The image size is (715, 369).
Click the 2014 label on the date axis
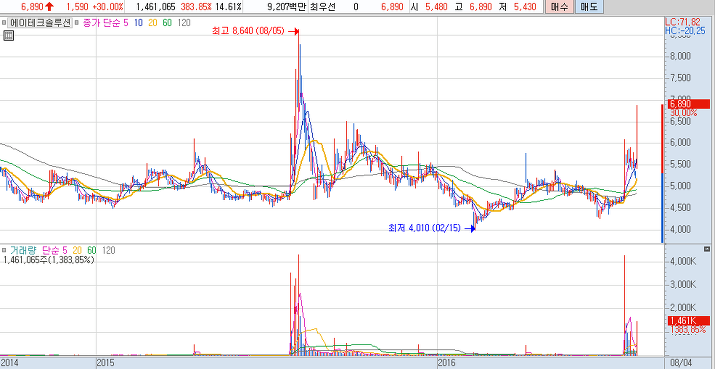click(10, 363)
